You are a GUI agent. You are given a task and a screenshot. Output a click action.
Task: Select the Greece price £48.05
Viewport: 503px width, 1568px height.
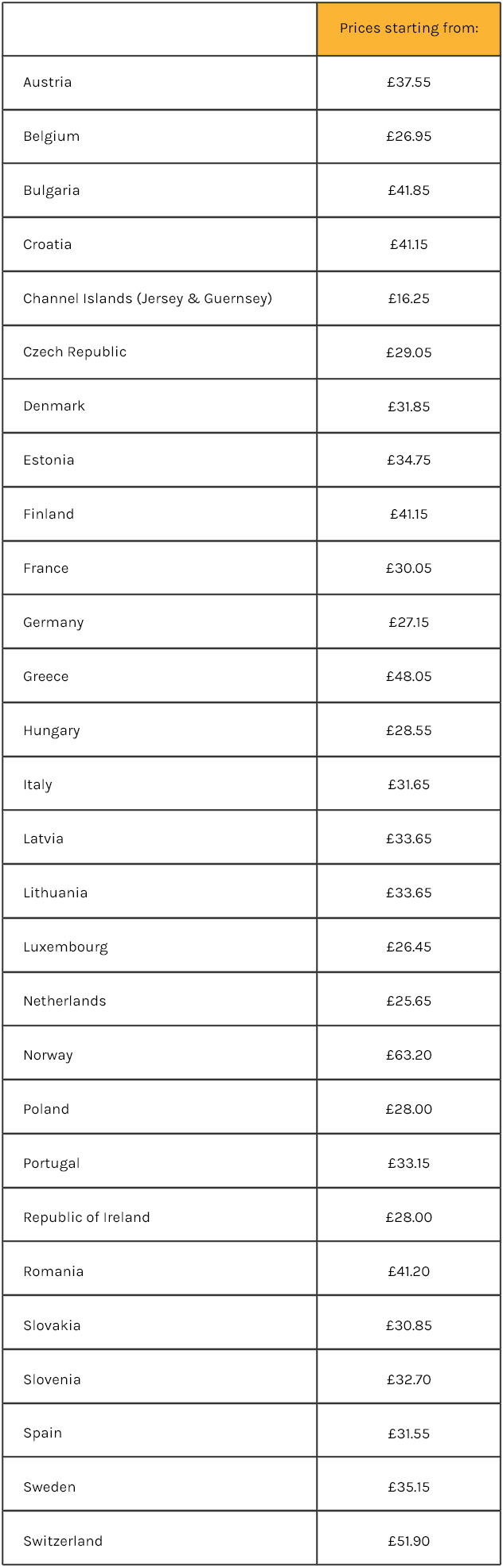tap(408, 676)
